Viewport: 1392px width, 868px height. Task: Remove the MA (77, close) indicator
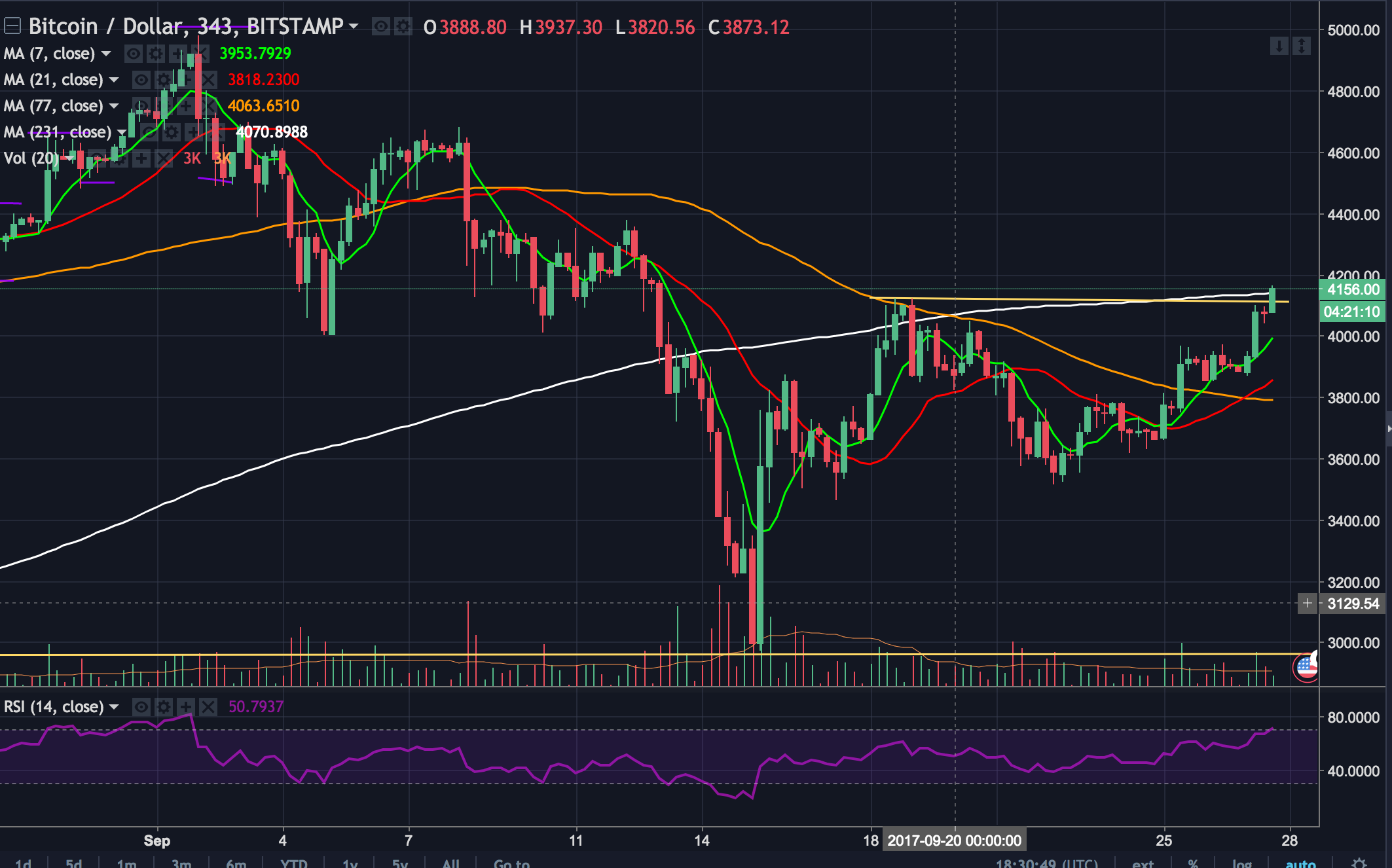[x=208, y=106]
